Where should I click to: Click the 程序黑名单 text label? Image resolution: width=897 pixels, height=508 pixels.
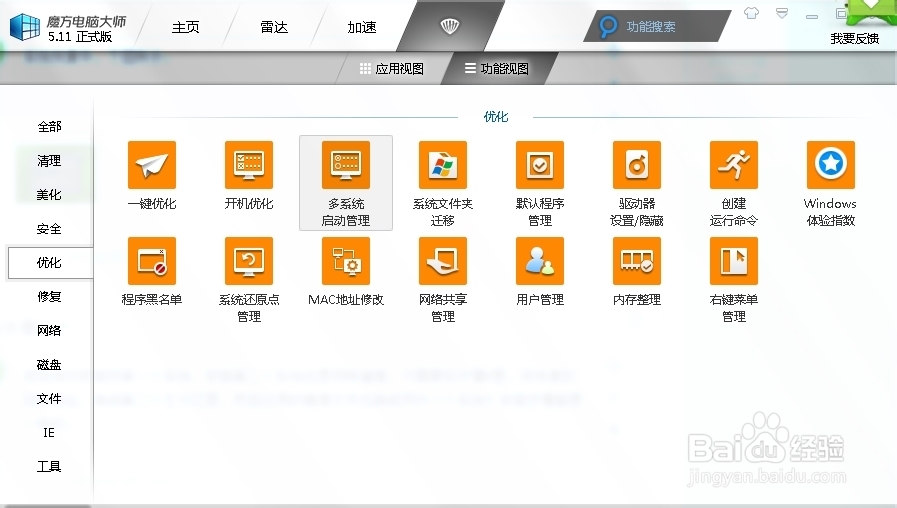[152, 300]
